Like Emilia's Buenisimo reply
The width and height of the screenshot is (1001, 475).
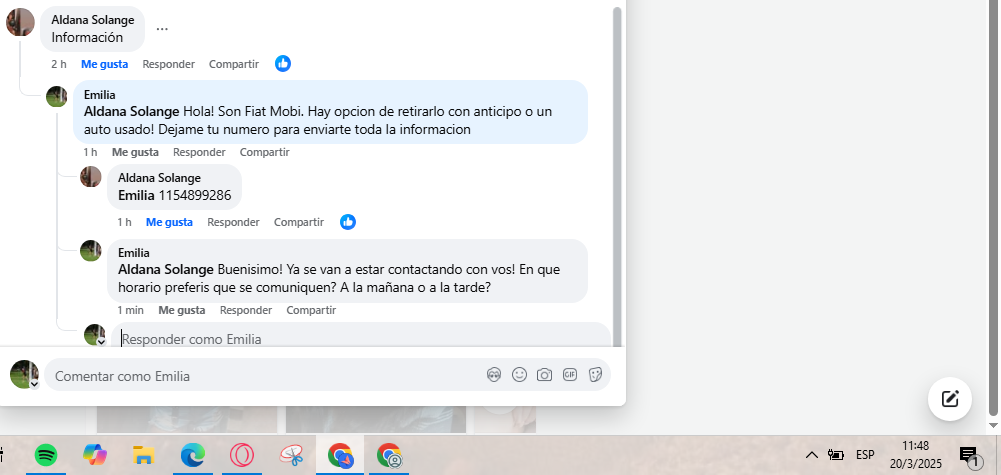pos(182,310)
